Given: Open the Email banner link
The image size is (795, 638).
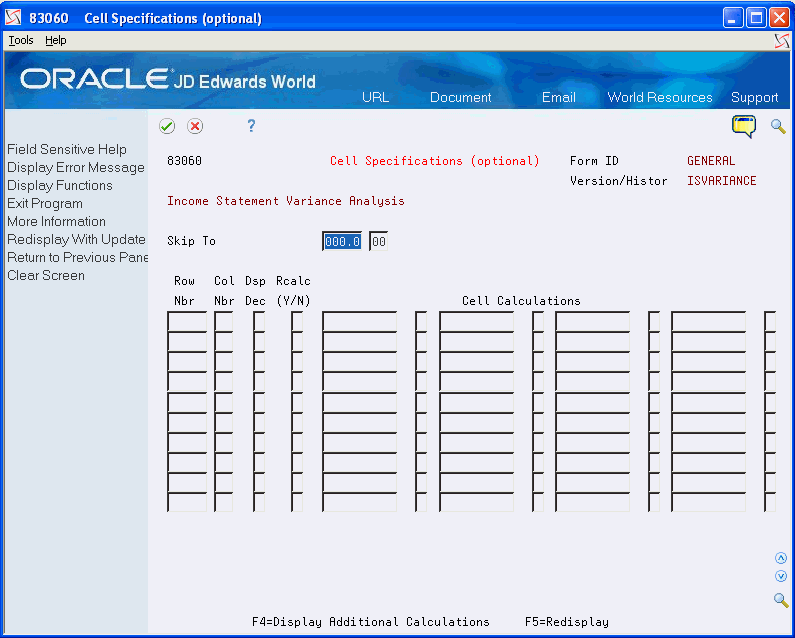Looking at the screenshot, I should (559, 97).
